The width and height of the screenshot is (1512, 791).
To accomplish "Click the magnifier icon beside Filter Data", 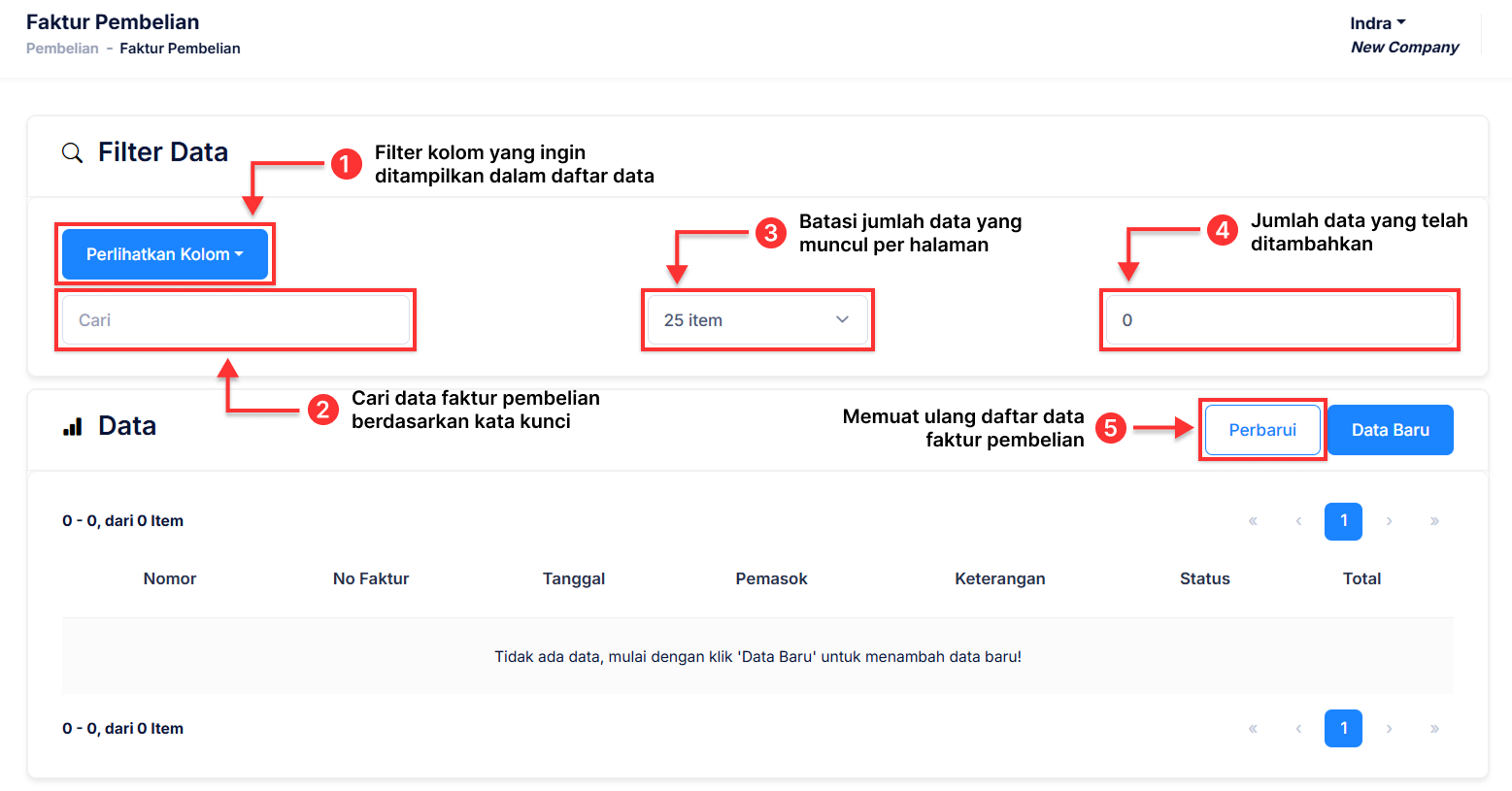I will pyautogui.click(x=72, y=153).
